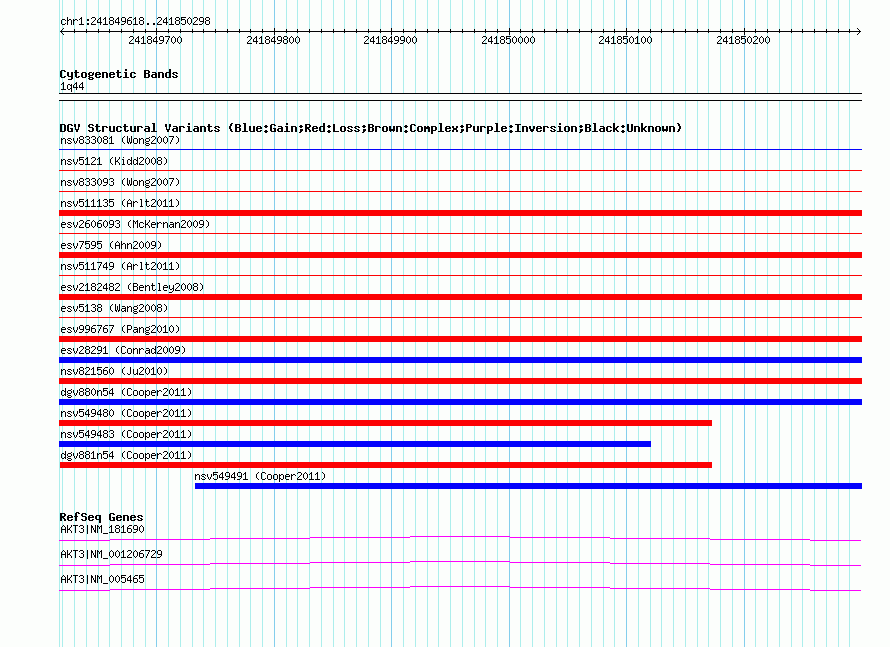Open variant esv996767 (Pang2010)
Viewport: 890px width, 647px height.
120,329
